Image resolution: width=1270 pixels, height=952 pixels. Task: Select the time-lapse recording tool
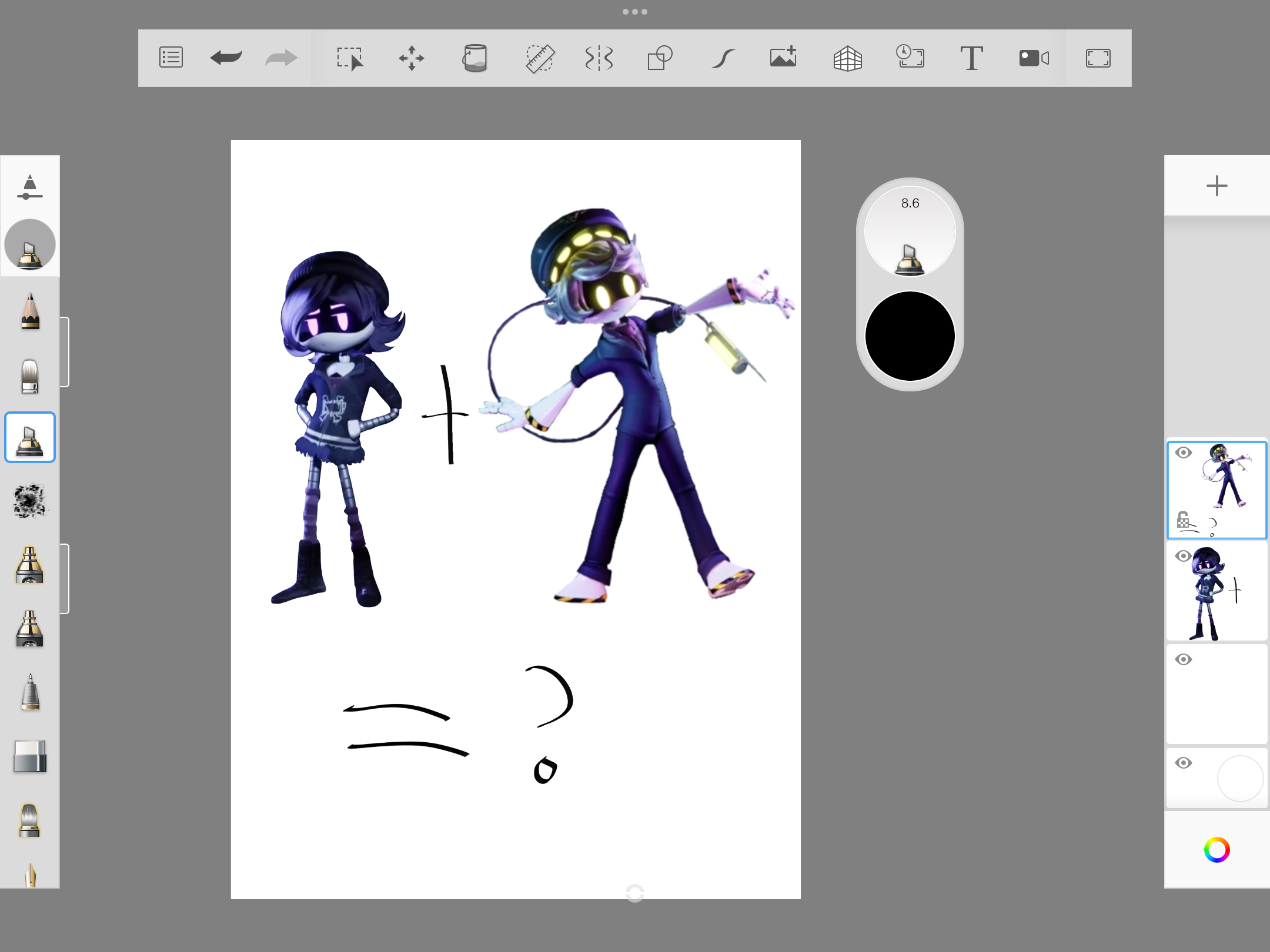tap(910, 58)
